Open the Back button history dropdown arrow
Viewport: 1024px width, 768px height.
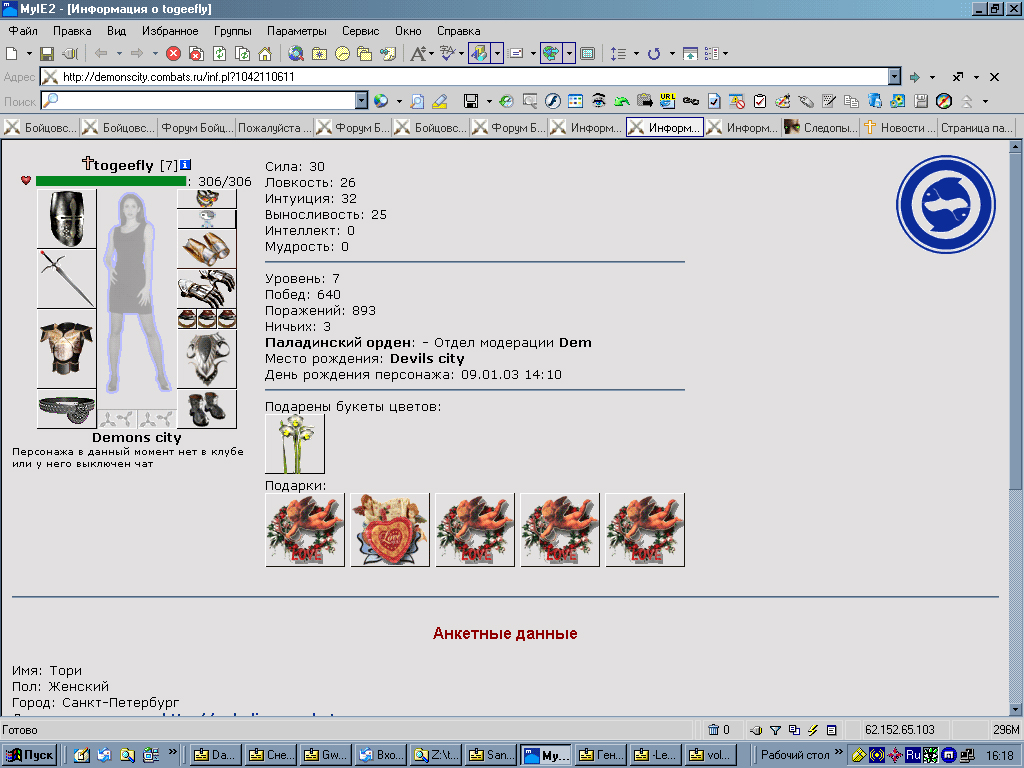tap(119, 54)
